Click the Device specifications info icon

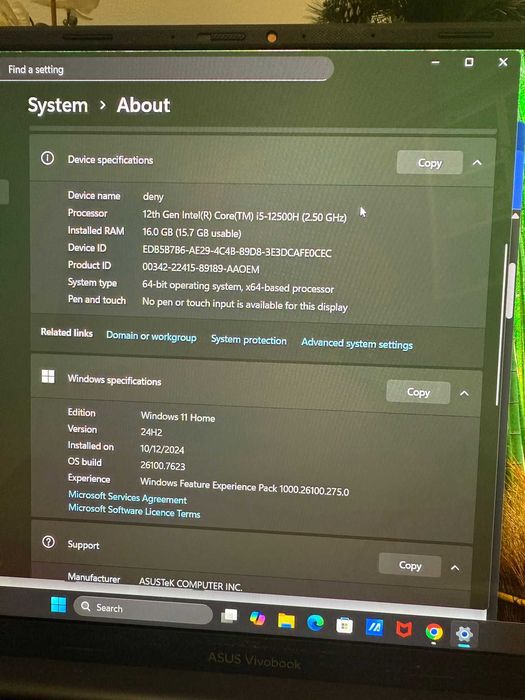click(47, 158)
